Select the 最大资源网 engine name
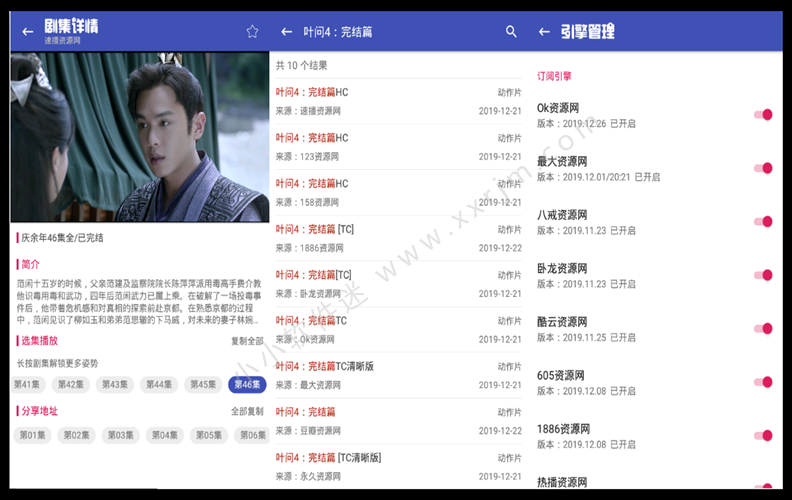 [x=562, y=162]
